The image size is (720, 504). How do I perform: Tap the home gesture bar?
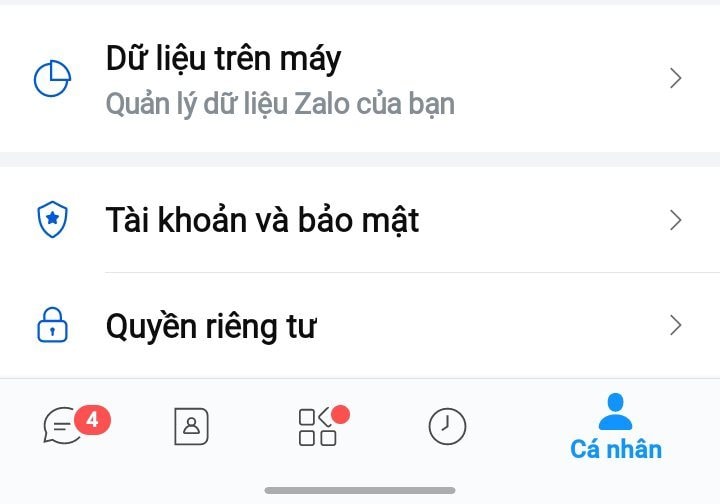click(x=360, y=490)
